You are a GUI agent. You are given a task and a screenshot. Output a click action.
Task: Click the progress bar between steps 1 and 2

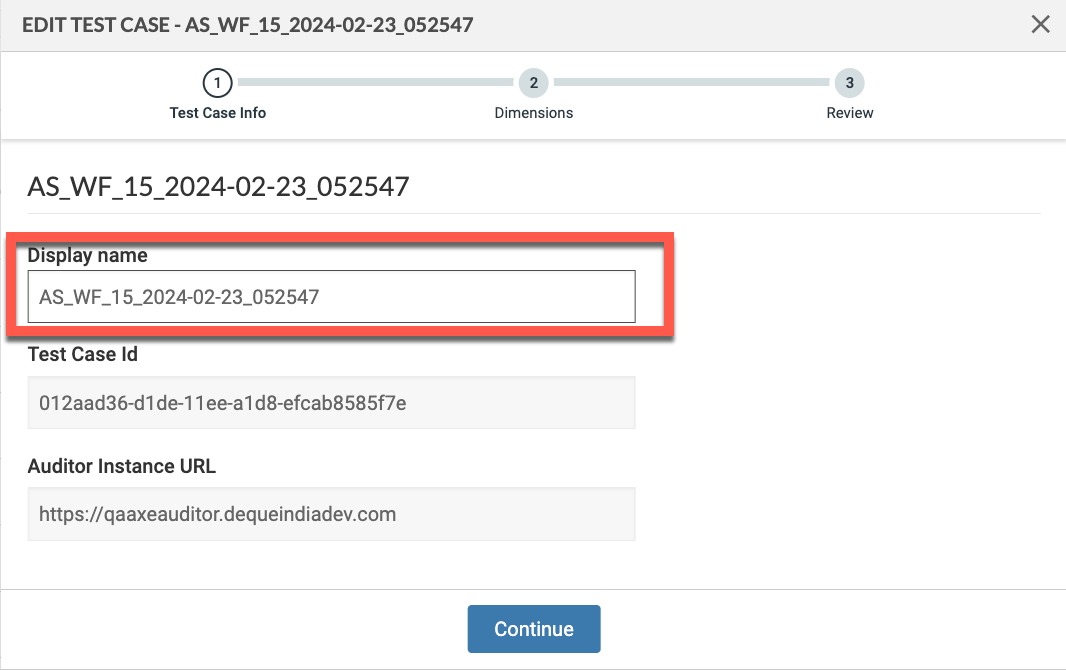click(375, 83)
